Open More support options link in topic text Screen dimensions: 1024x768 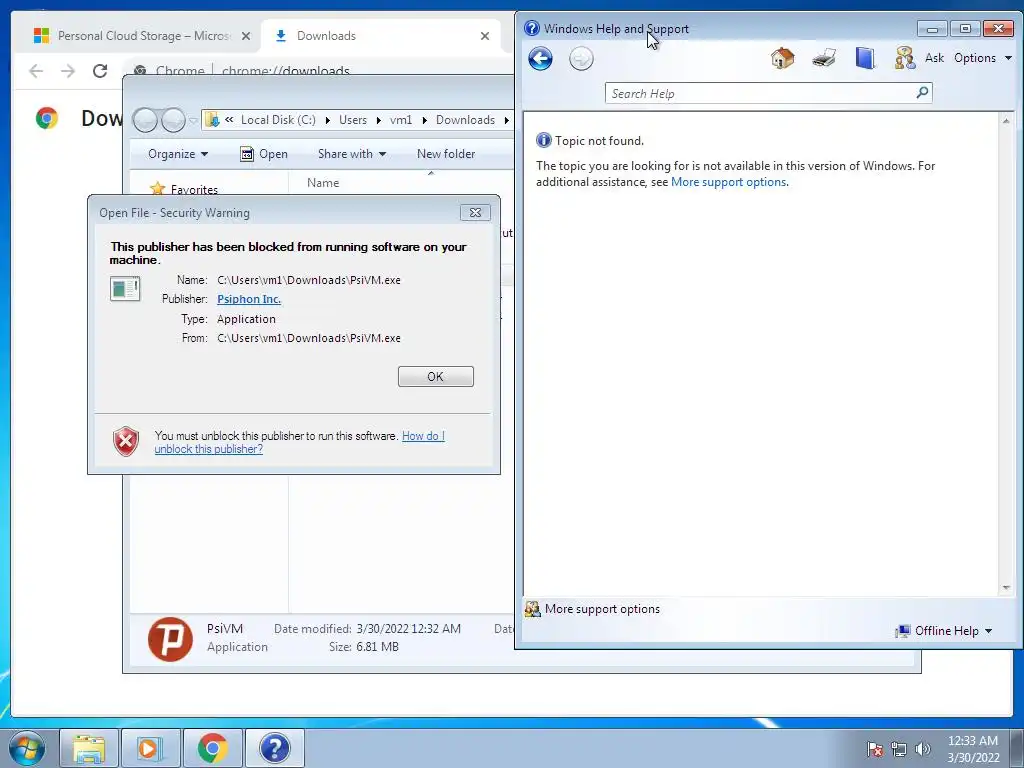coord(728,182)
